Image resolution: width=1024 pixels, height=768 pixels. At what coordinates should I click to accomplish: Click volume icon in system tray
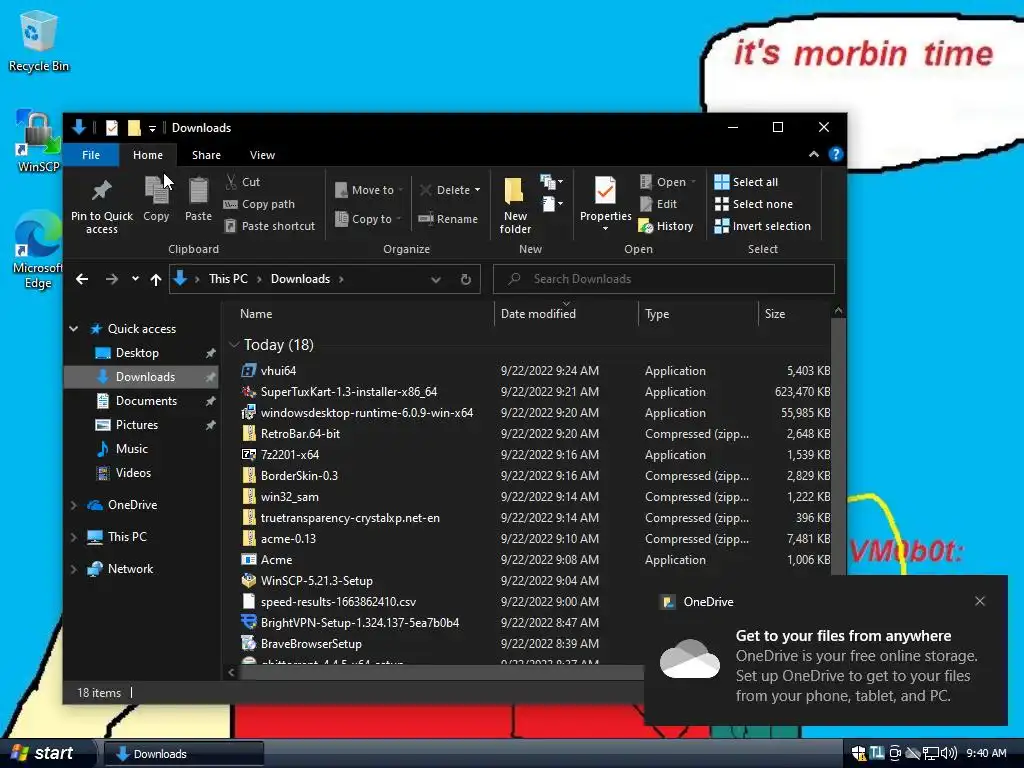[x=949, y=753]
